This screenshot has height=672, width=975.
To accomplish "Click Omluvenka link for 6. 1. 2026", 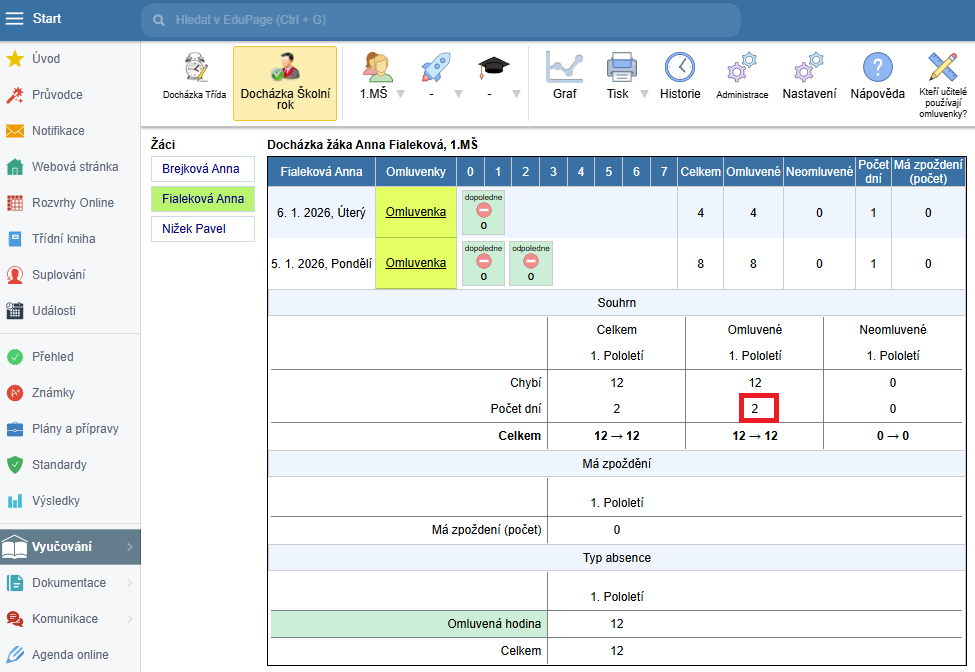I will (415, 212).
